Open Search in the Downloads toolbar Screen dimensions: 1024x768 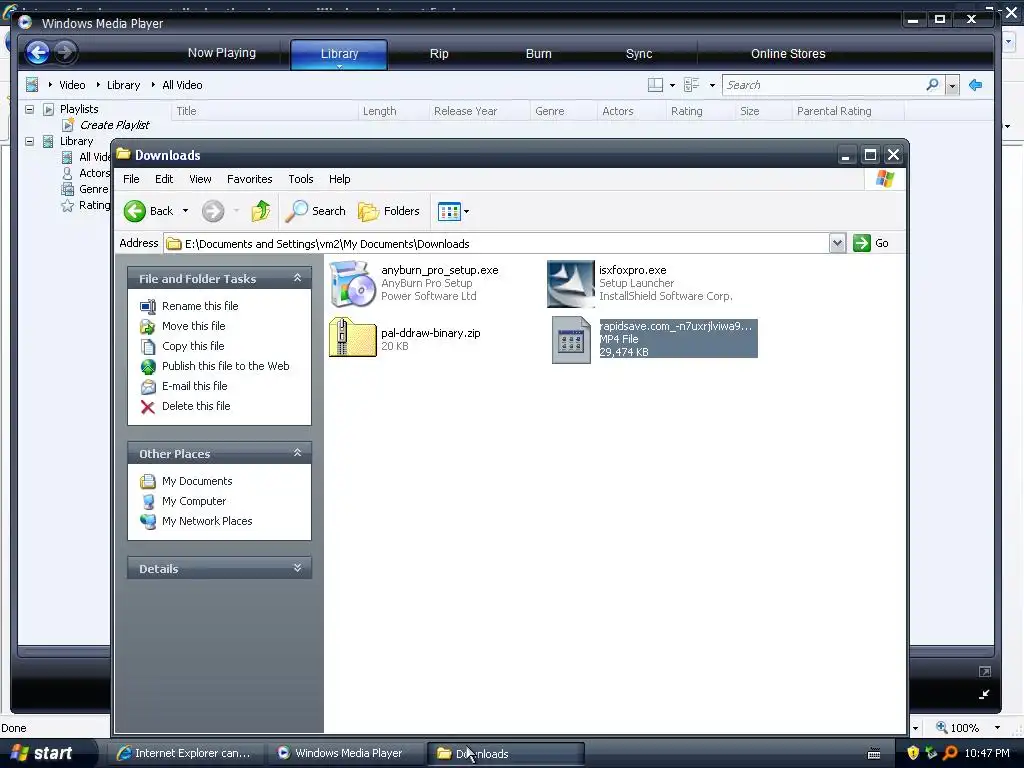click(316, 211)
